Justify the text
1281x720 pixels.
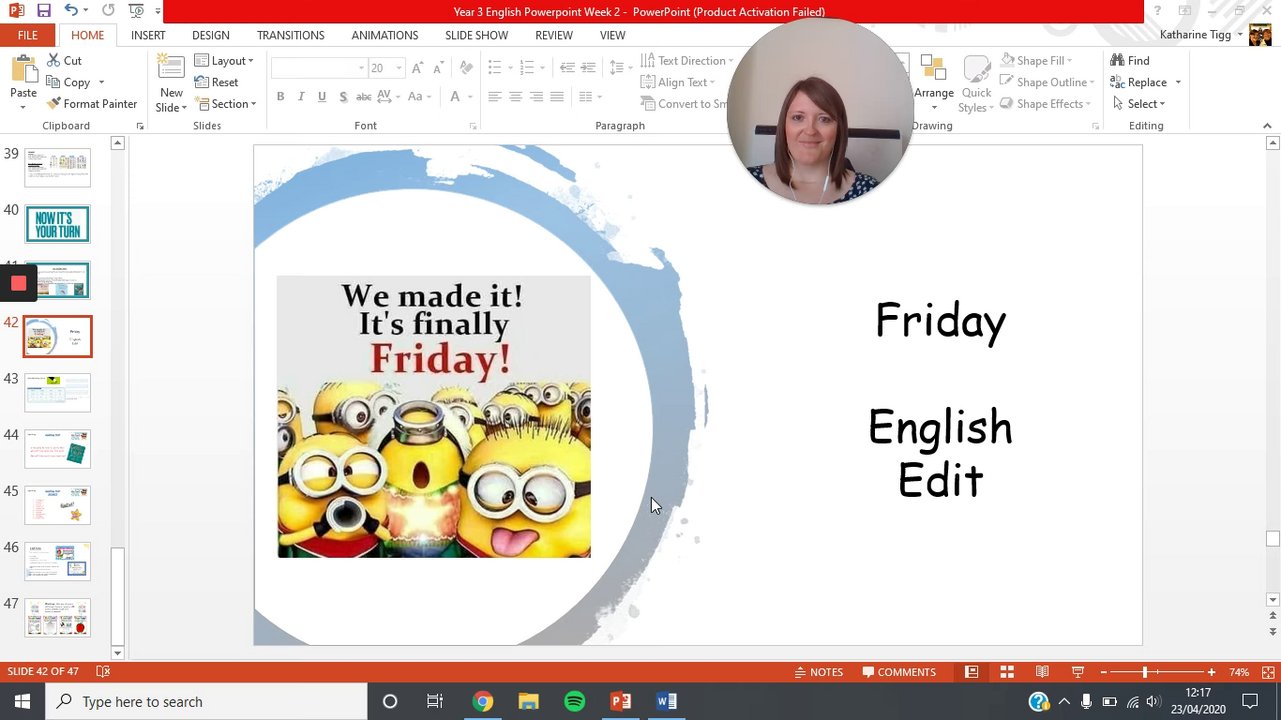click(x=557, y=97)
